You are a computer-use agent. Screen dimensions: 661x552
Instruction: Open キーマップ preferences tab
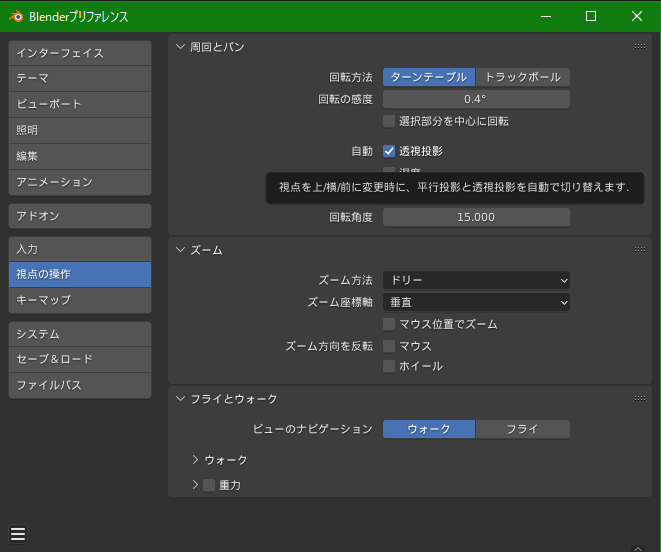[80, 300]
